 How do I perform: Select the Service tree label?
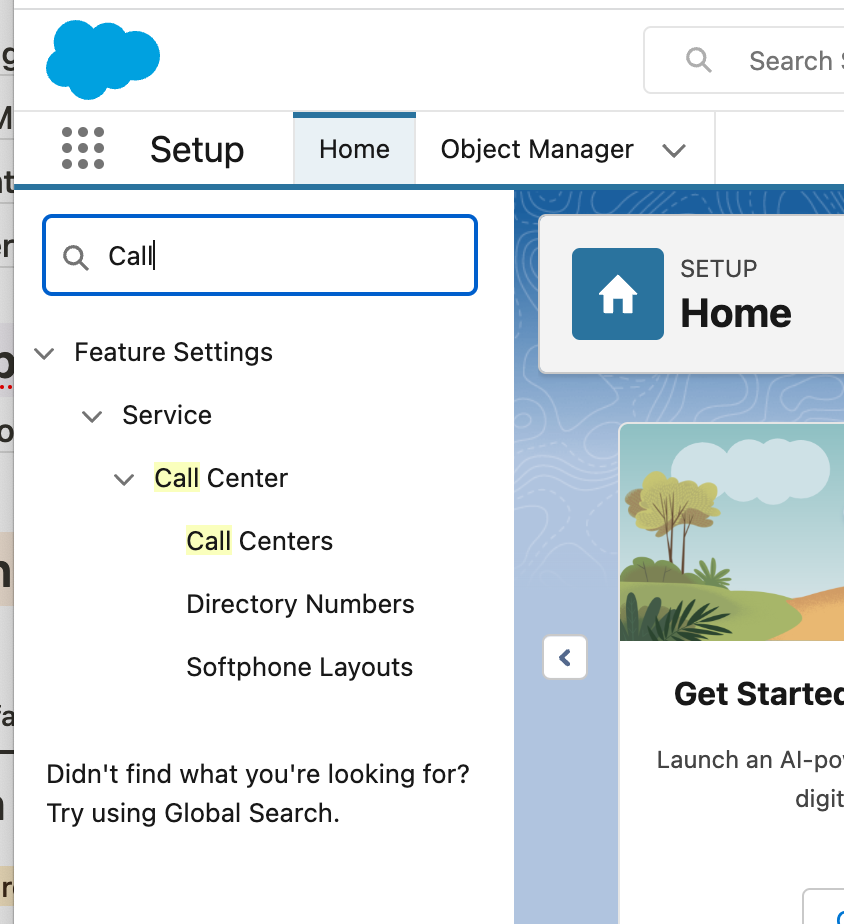coord(167,415)
